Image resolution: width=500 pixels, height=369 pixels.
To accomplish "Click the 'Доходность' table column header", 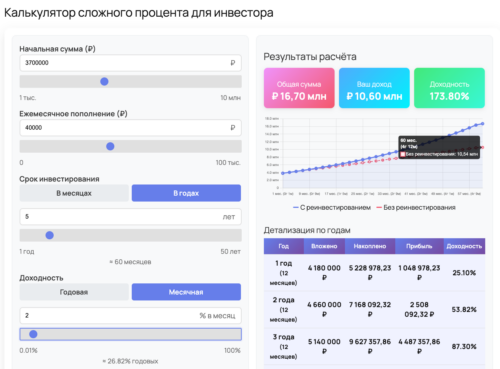I will 464,246.
